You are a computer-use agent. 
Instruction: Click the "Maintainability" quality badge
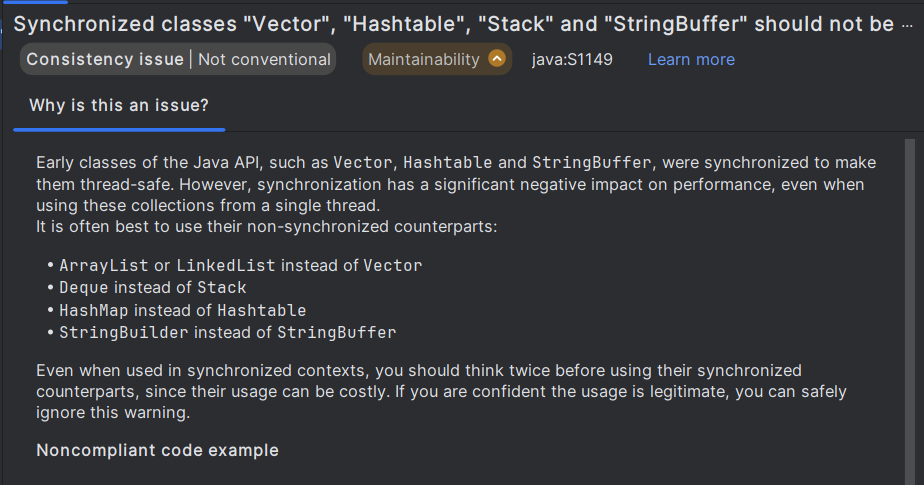click(424, 60)
